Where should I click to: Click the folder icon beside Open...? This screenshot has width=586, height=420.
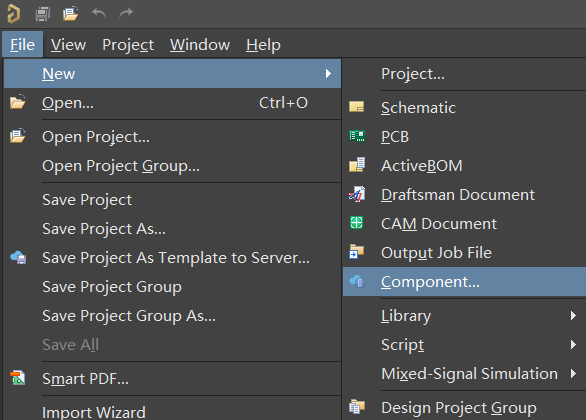pos(18,102)
